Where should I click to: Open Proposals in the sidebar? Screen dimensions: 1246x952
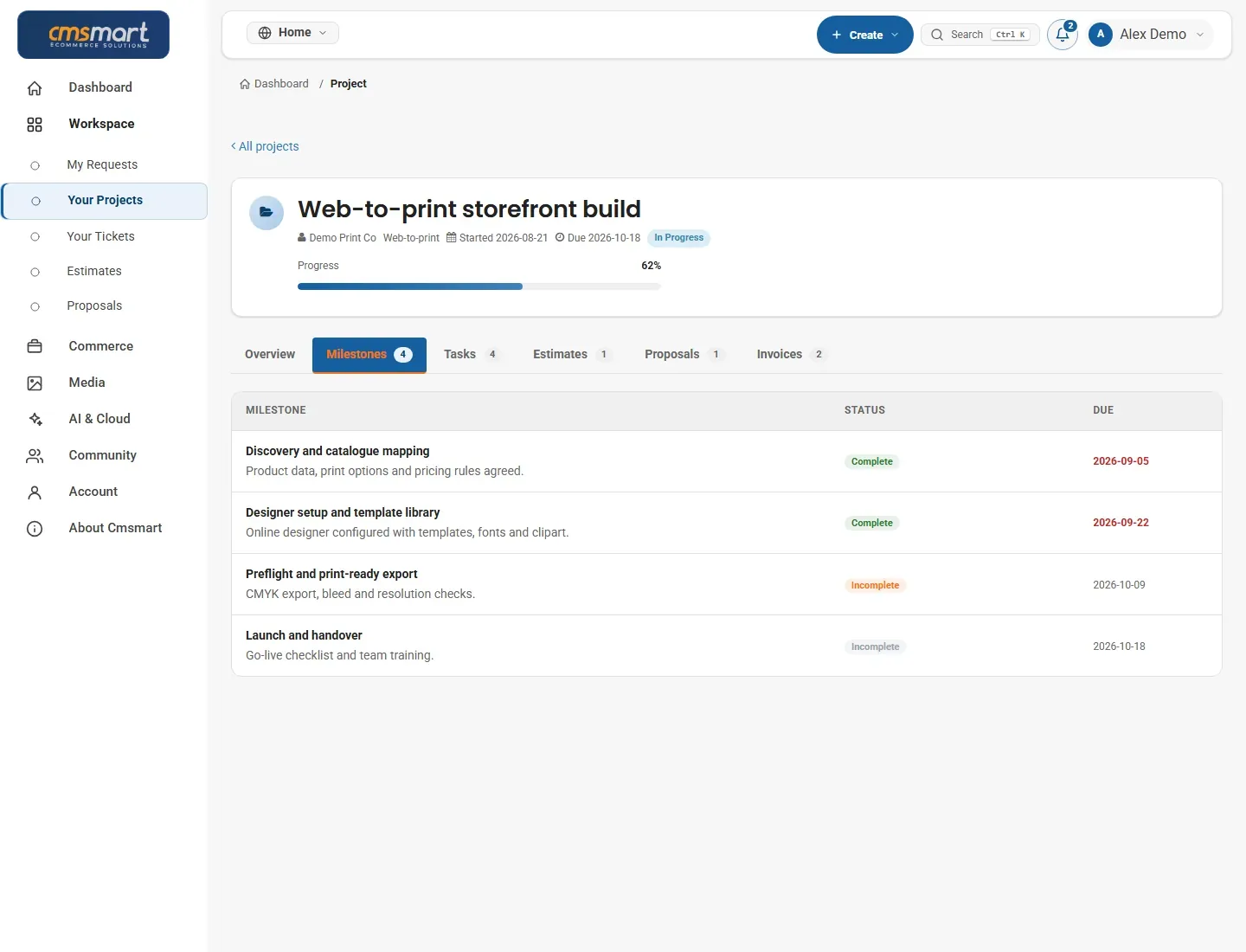(x=94, y=306)
